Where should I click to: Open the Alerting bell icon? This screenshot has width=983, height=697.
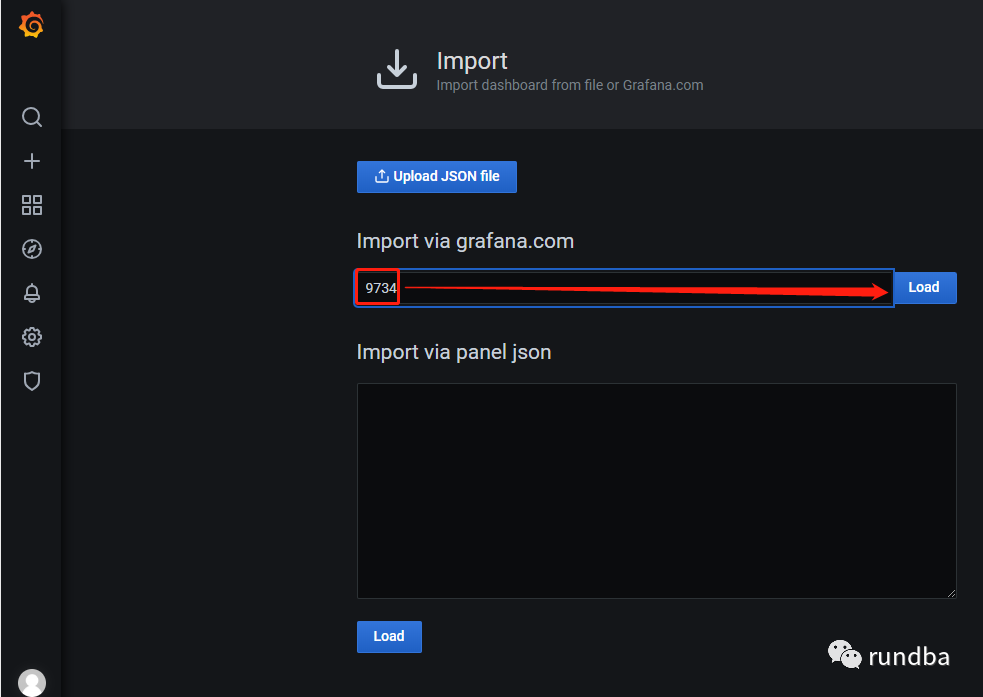[x=32, y=293]
